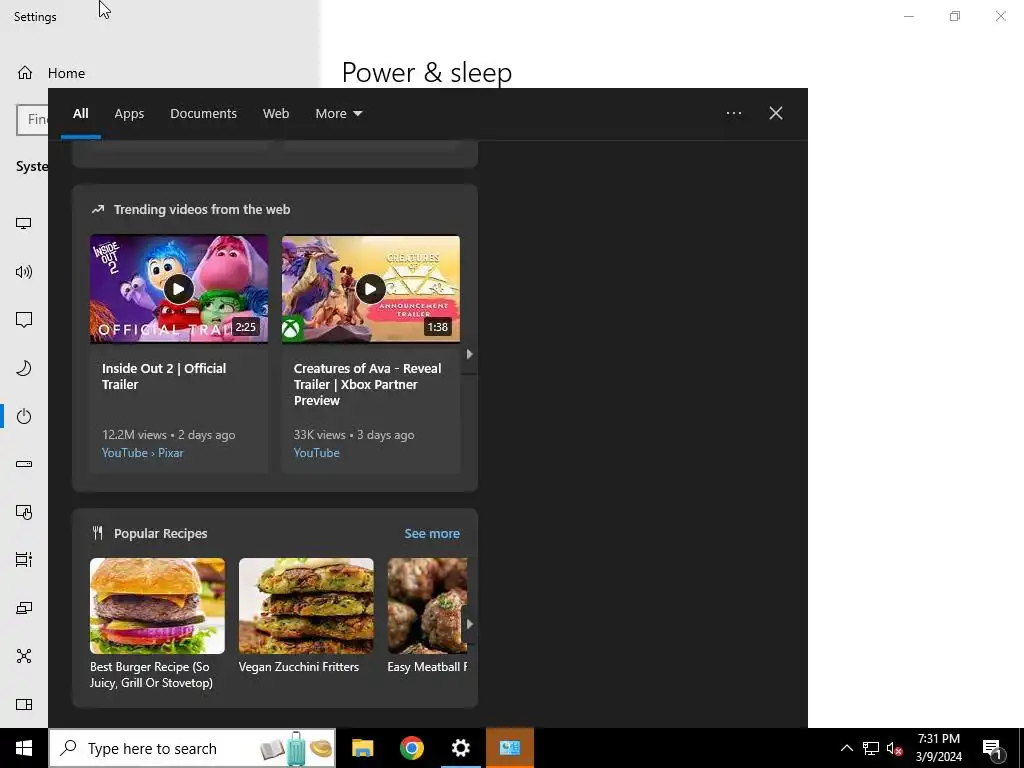
Task: Click Popular Recipes heading
Action: tap(160, 534)
